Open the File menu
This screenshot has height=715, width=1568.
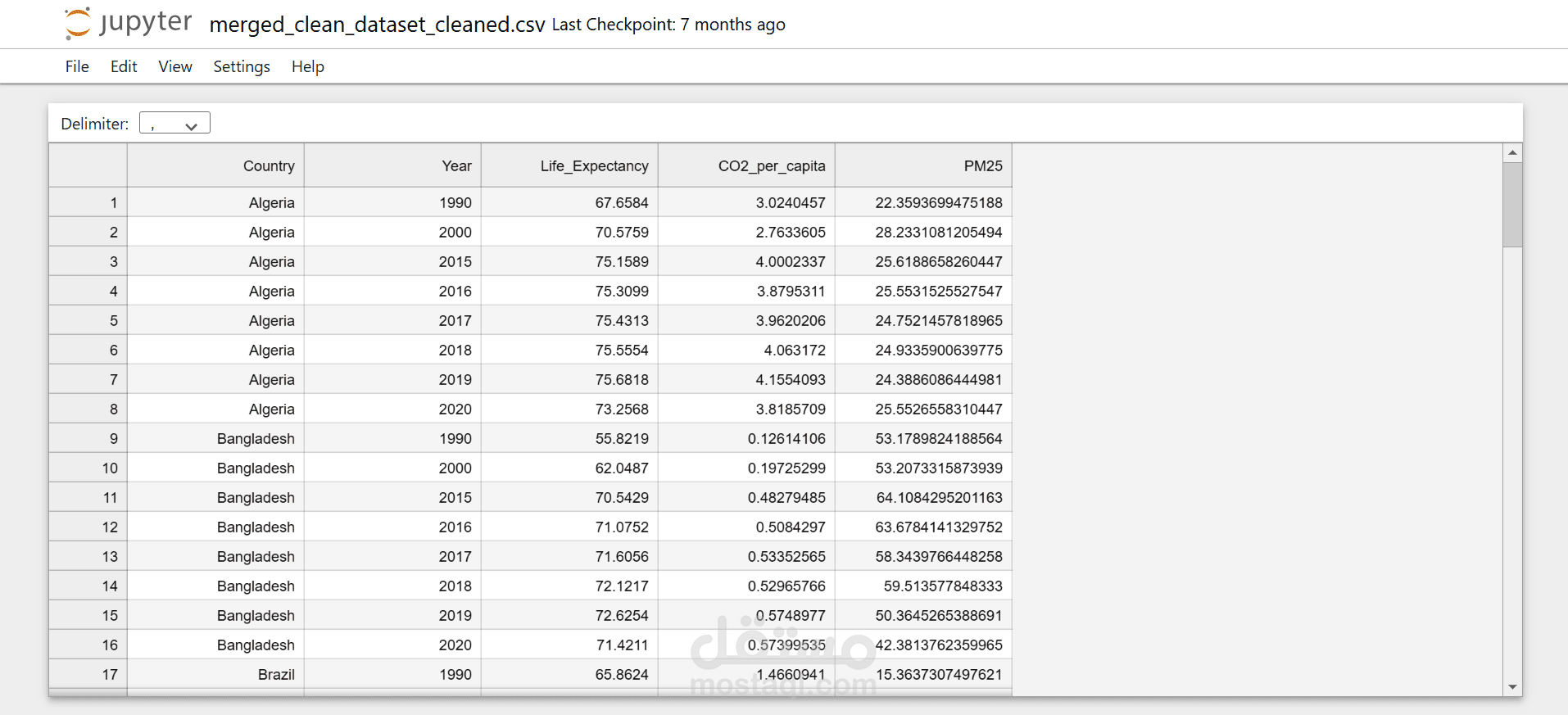77,66
